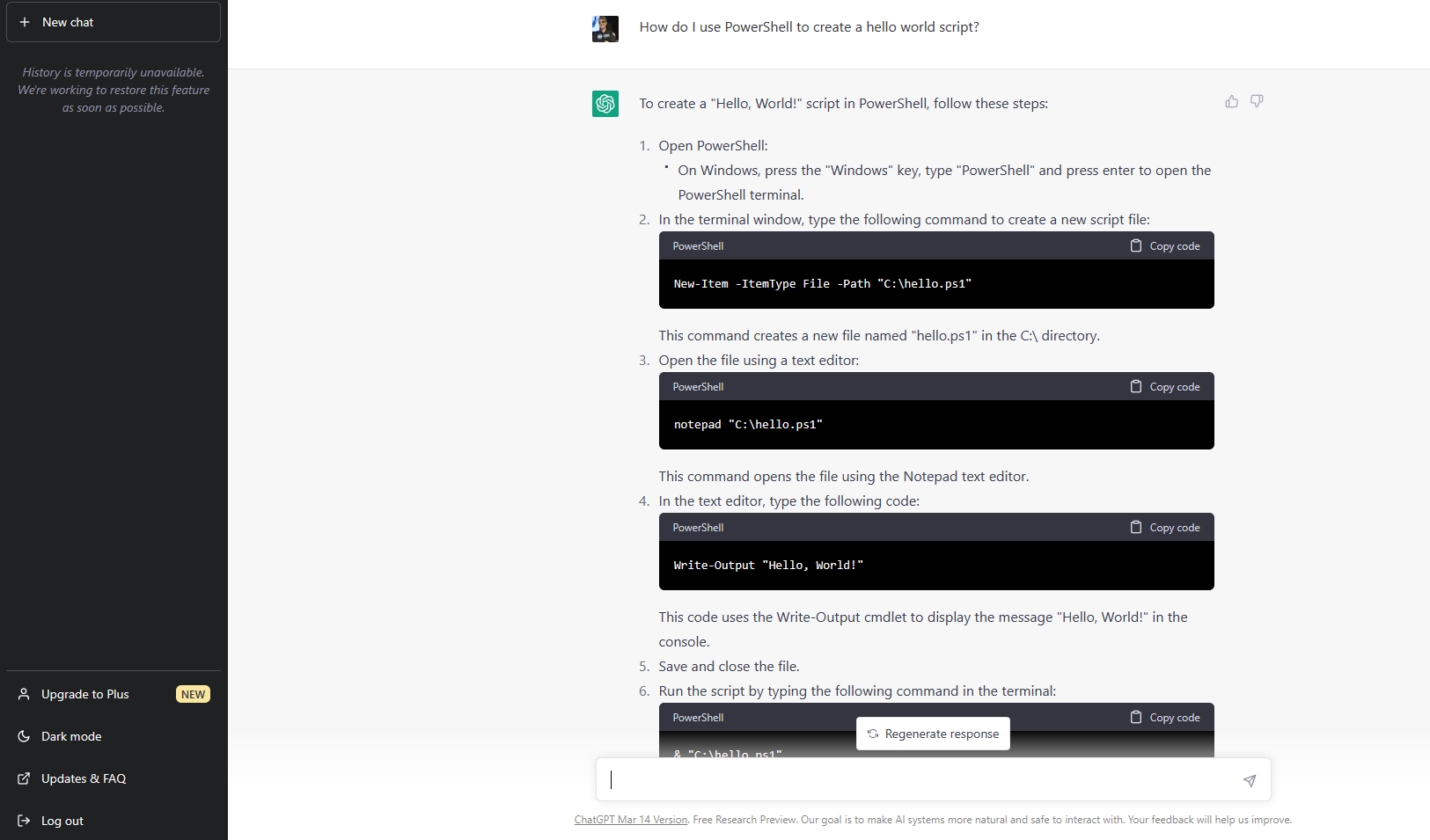Screen dimensions: 1430x840
Task: Give a thumbs down to the response
Action: (x=1257, y=101)
